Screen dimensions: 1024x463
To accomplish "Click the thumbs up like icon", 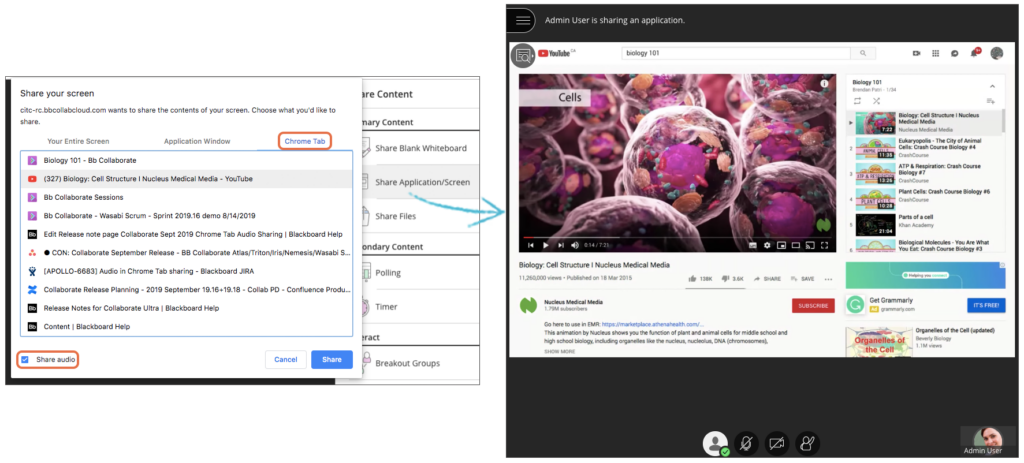I will (x=692, y=279).
